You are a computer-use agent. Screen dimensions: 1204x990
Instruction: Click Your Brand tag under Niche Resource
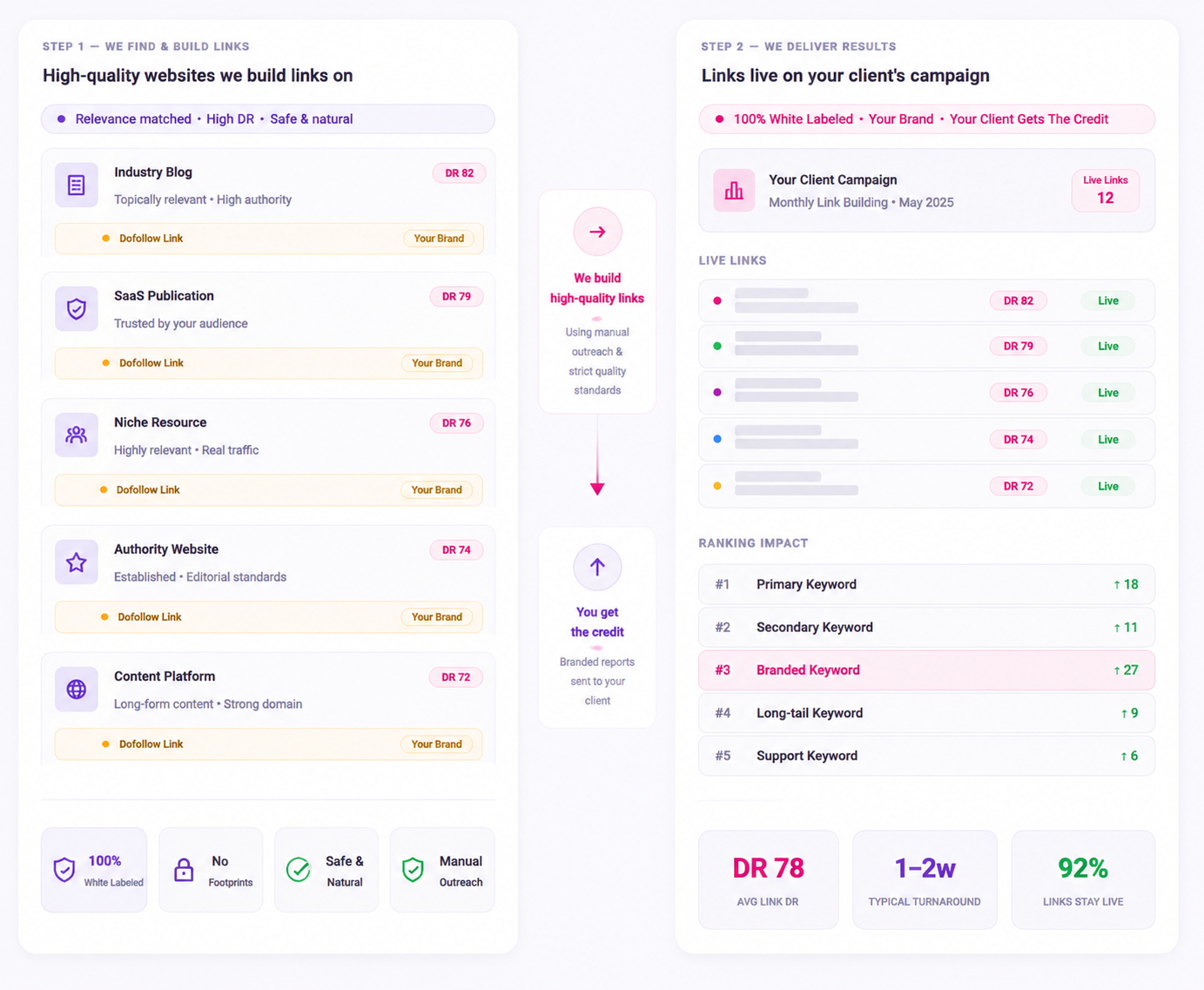coord(437,490)
